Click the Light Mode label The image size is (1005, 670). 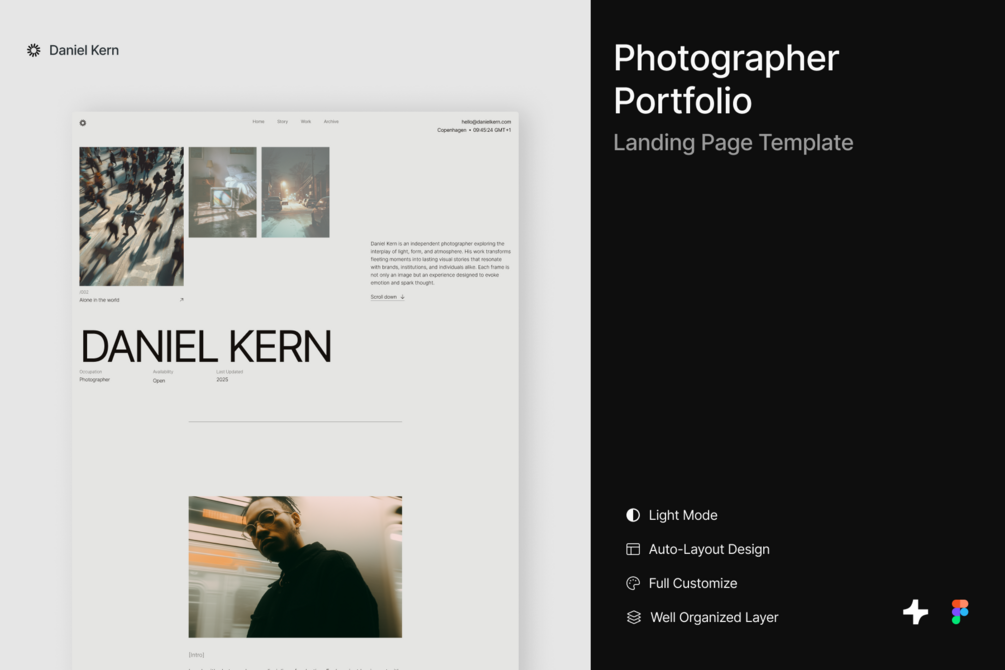click(x=683, y=515)
